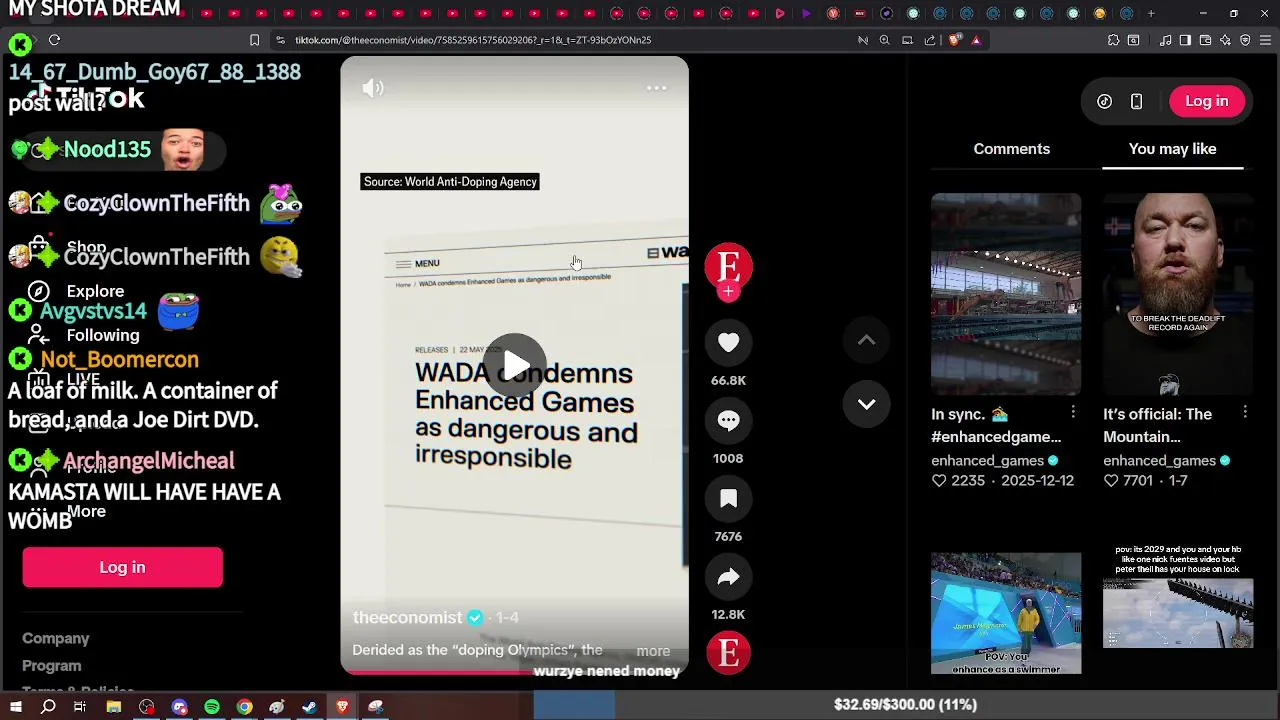Image resolution: width=1280 pixels, height=720 pixels.
Task: Open comments via the speech bubble icon
Action: (728, 421)
